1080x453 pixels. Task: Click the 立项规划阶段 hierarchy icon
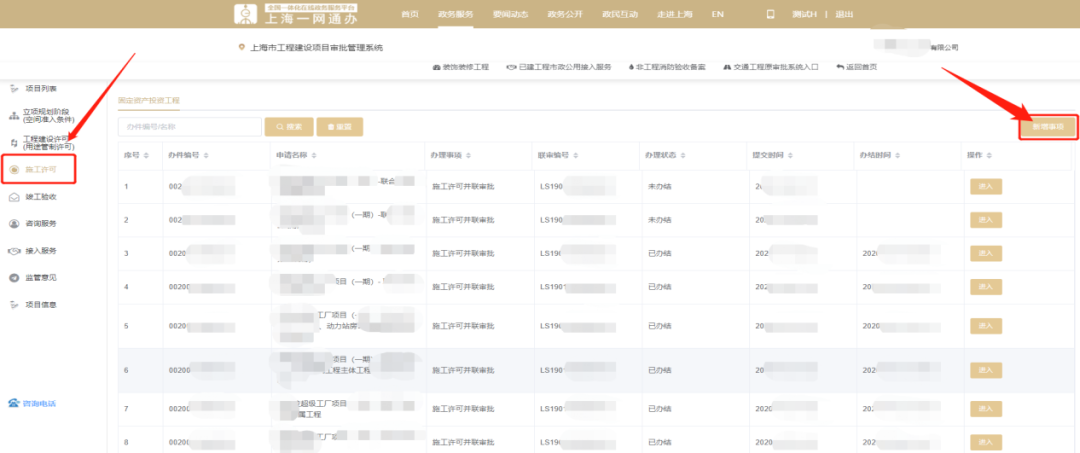click(x=14, y=116)
